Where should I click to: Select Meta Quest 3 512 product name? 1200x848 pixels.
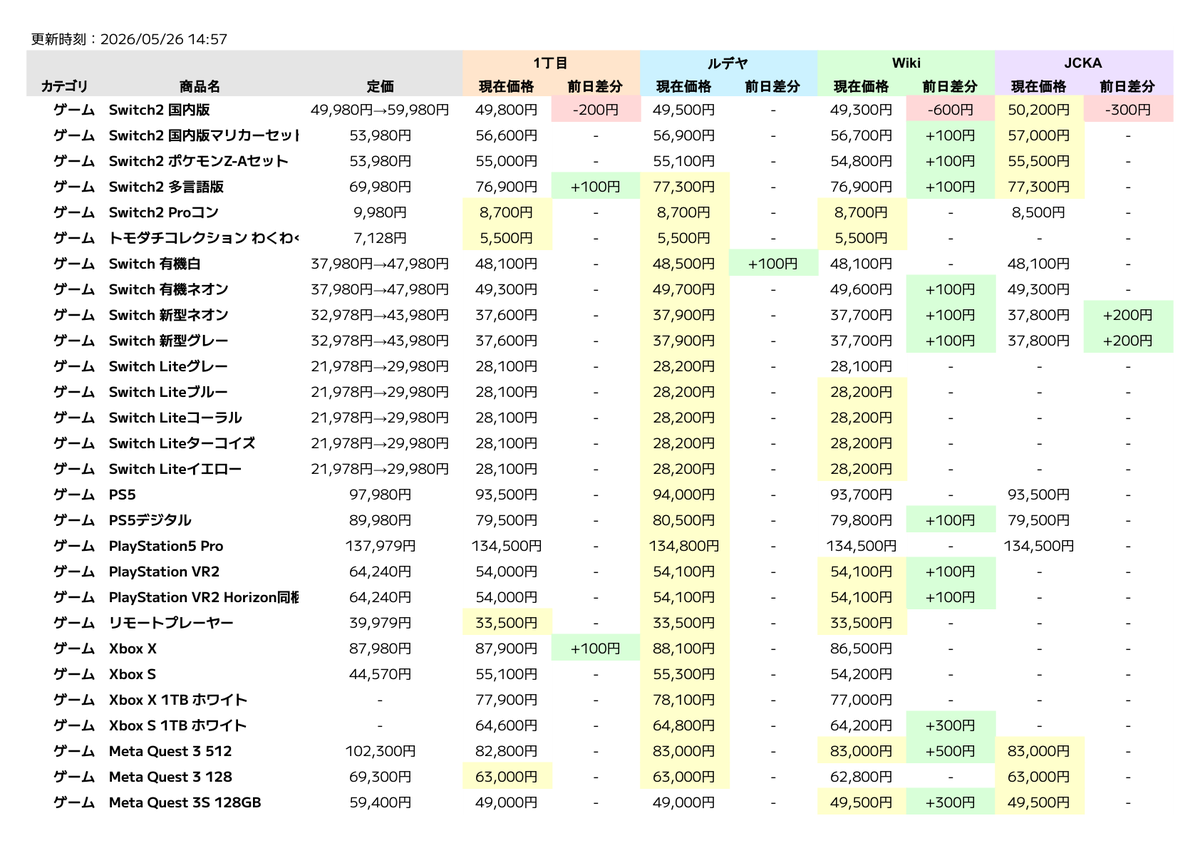tap(170, 751)
